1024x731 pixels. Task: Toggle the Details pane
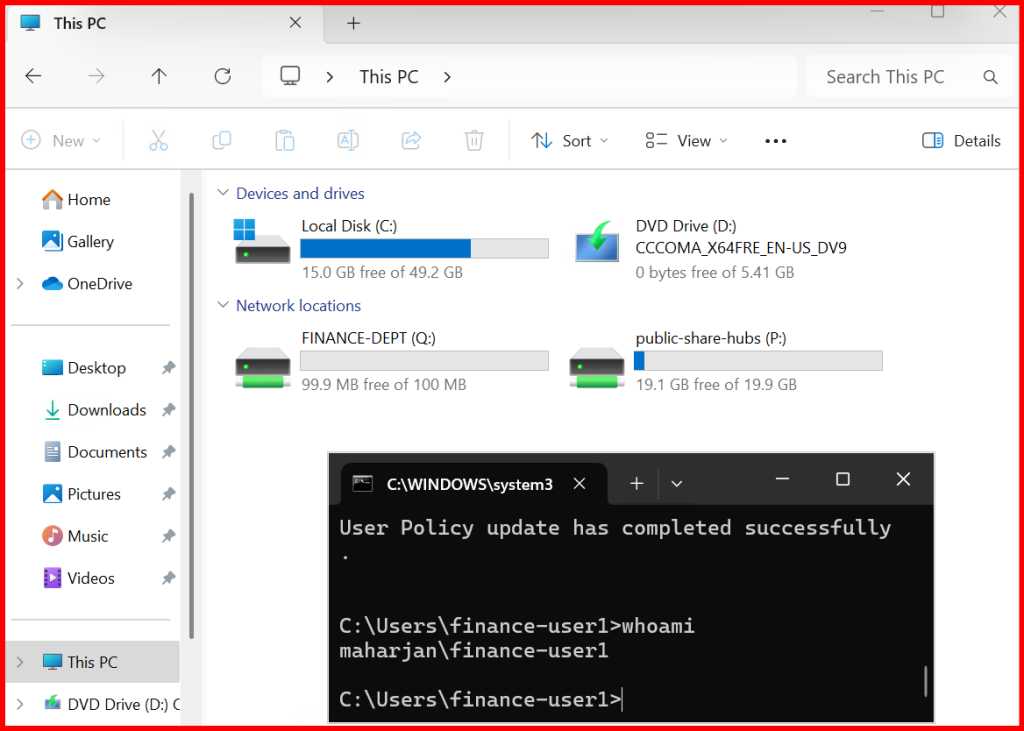(961, 141)
